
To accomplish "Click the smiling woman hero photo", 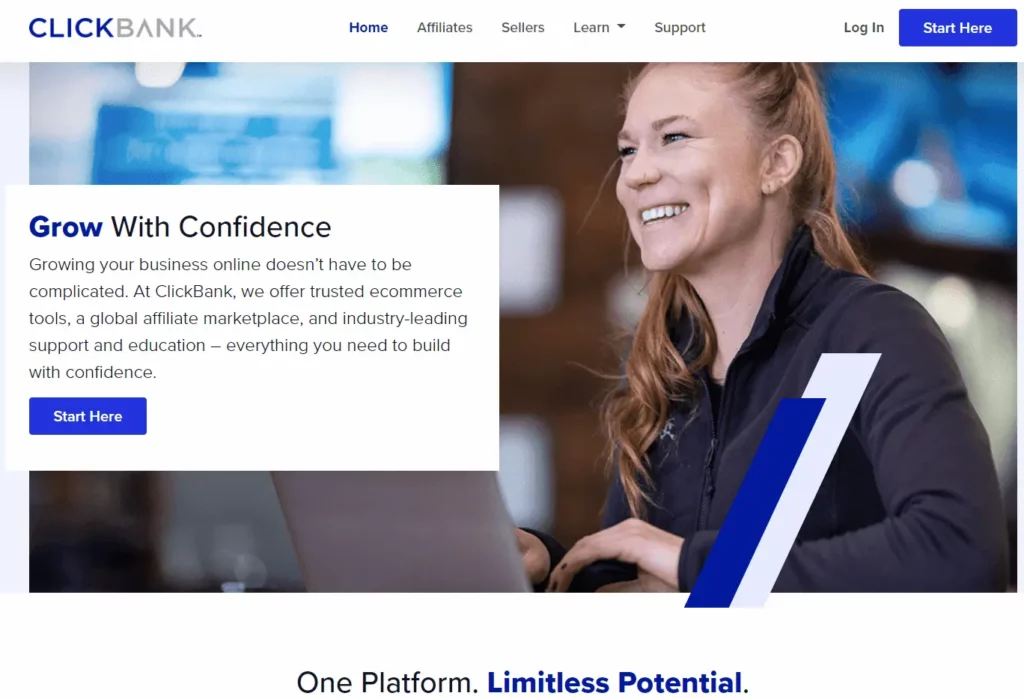I will (x=751, y=314).
